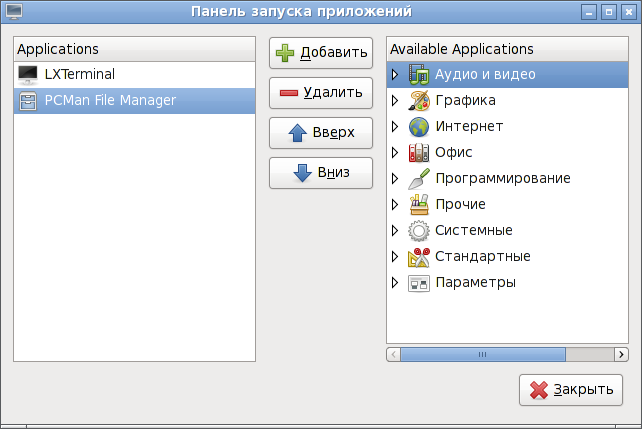Click the LXTerminal monitor icon
Image resolution: width=642 pixels, height=429 pixels.
pyautogui.click(x=28, y=75)
